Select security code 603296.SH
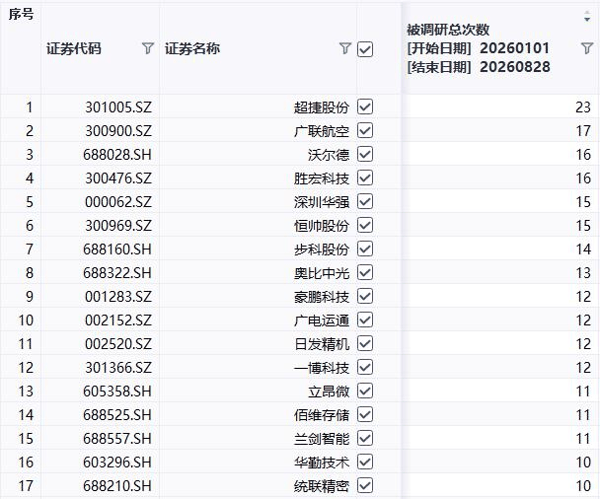 click(117, 463)
